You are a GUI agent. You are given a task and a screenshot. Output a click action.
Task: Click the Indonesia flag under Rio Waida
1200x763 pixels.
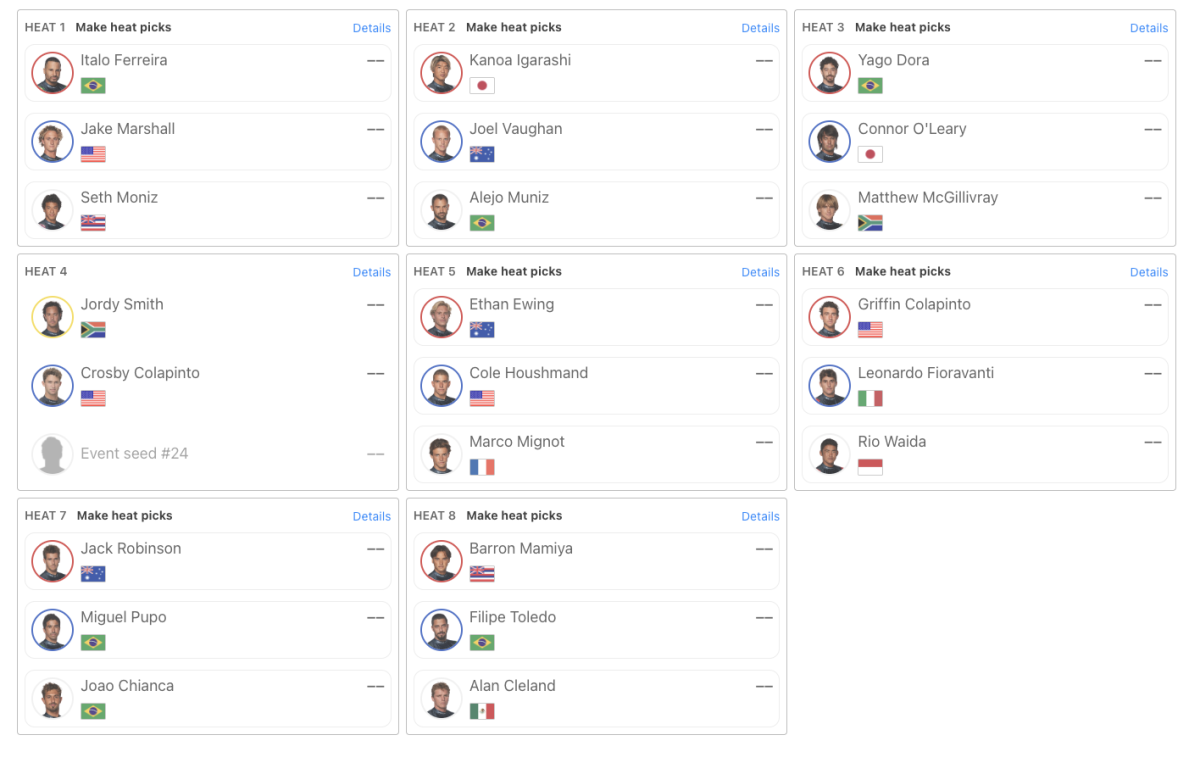coord(870,467)
